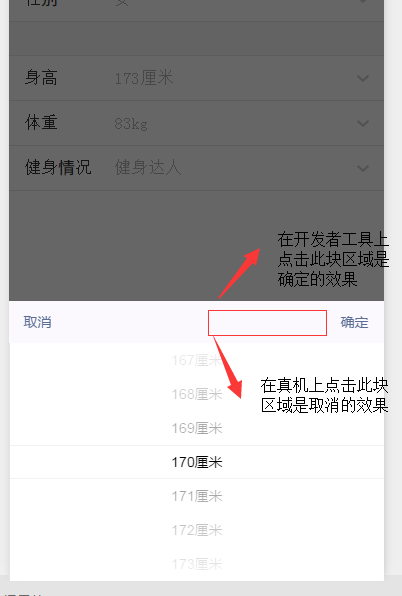Expand the 体重 dropdown chevron
The height and width of the screenshot is (596, 402).
(x=363, y=123)
